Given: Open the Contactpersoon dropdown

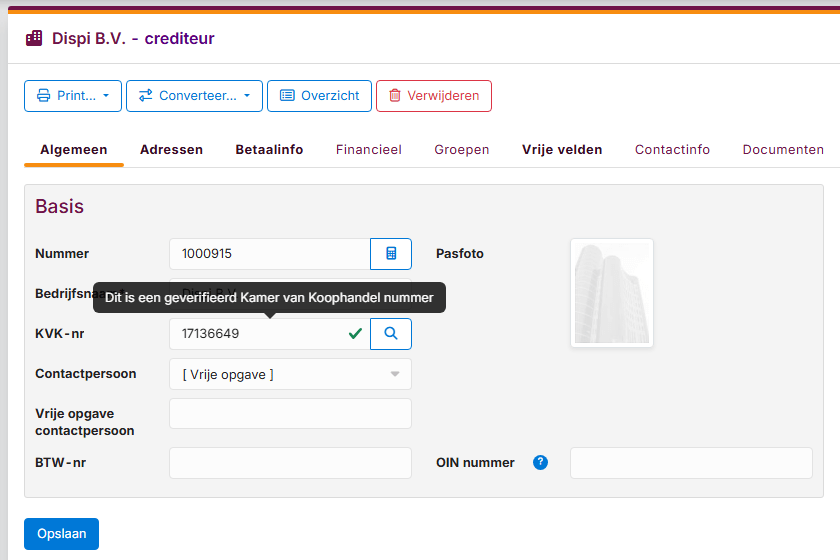Looking at the screenshot, I should tap(290, 374).
